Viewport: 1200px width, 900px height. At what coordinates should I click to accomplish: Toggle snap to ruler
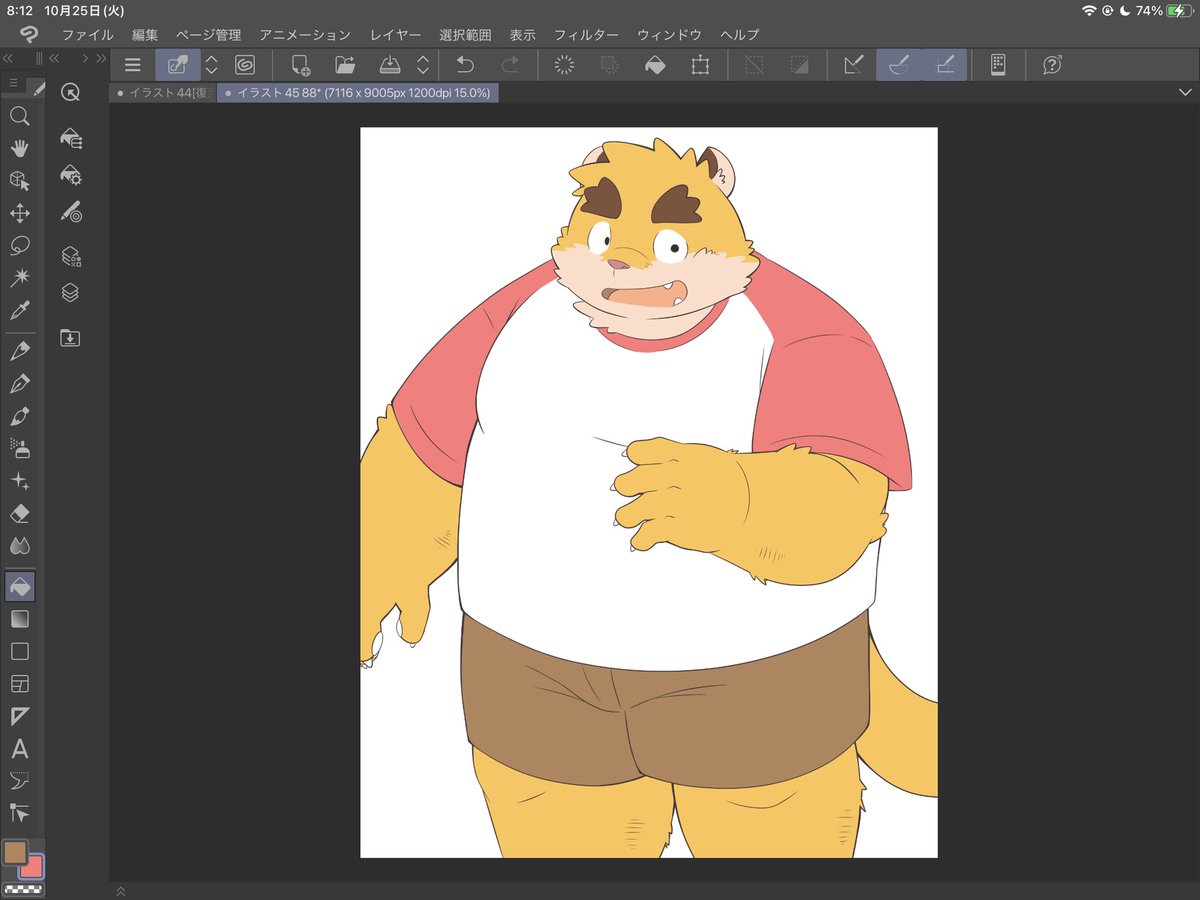853,65
